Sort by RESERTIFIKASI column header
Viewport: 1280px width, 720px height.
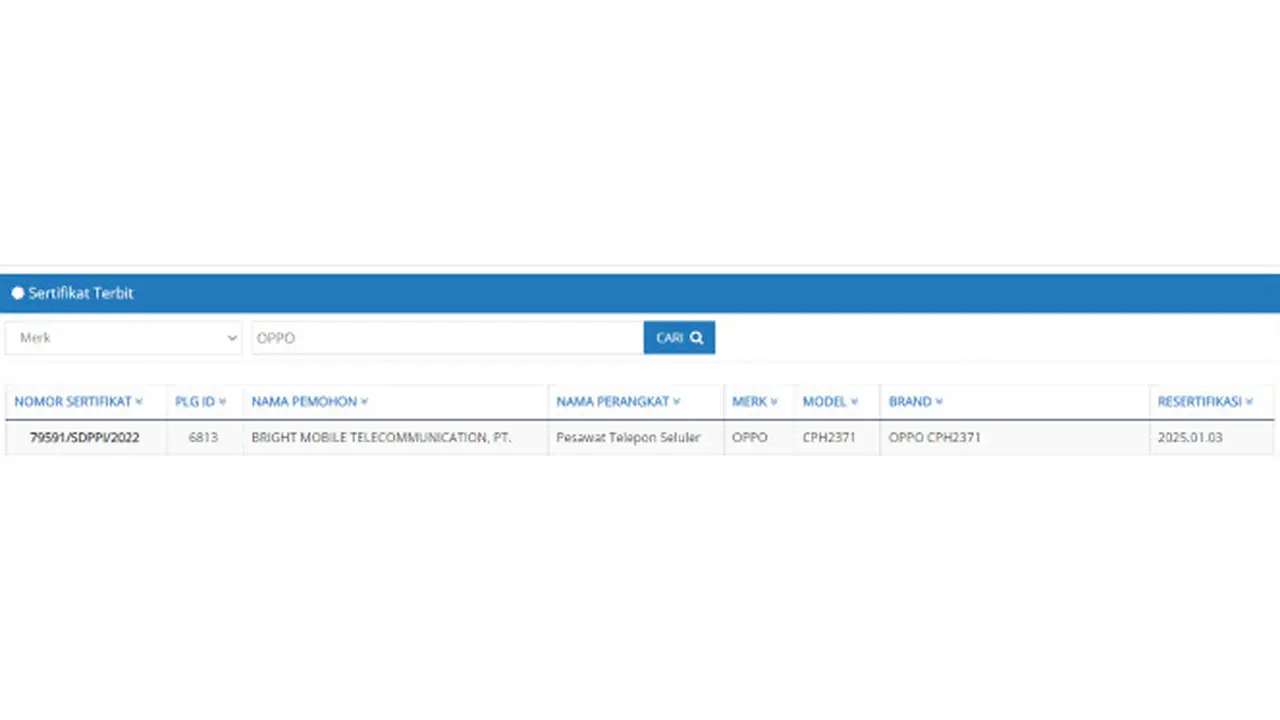pyautogui.click(x=1205, y=402)
